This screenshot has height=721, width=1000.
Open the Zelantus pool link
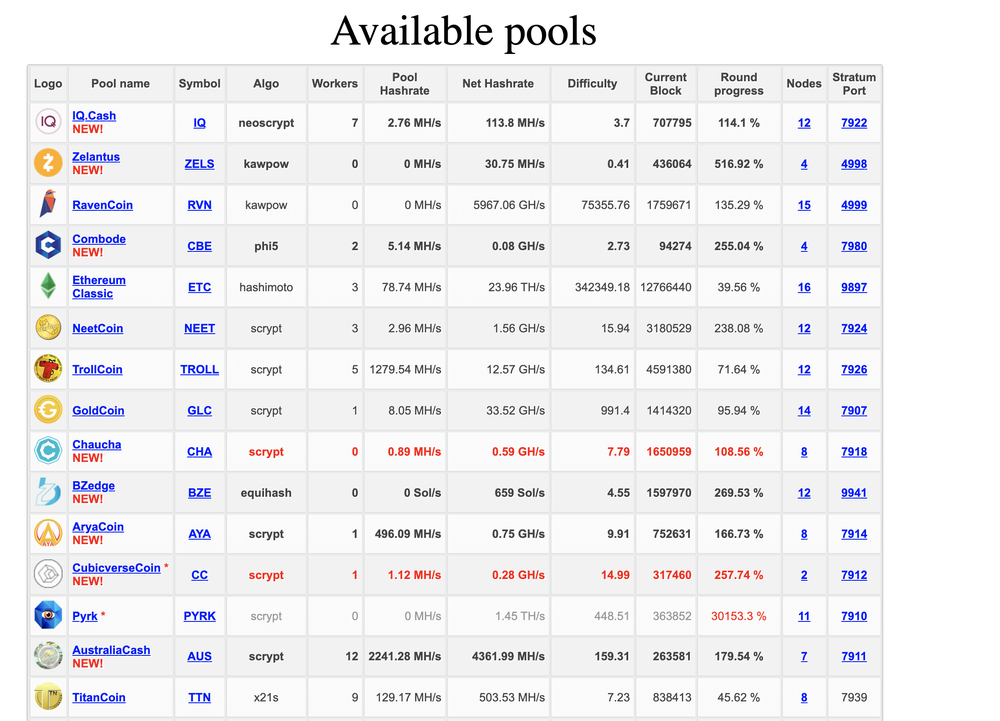[96, 157]
